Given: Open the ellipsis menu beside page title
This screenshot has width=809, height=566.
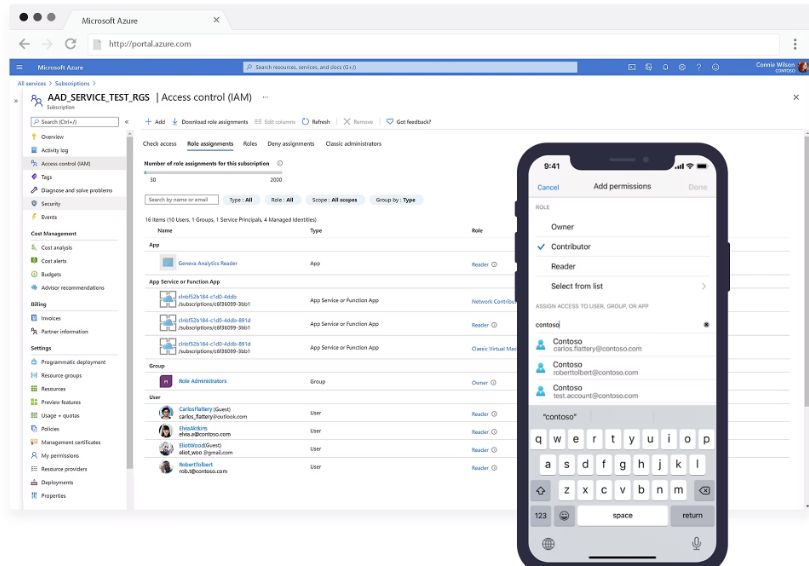Looking at the screenshot, I should pyautogui.click(x=265, y=97).
